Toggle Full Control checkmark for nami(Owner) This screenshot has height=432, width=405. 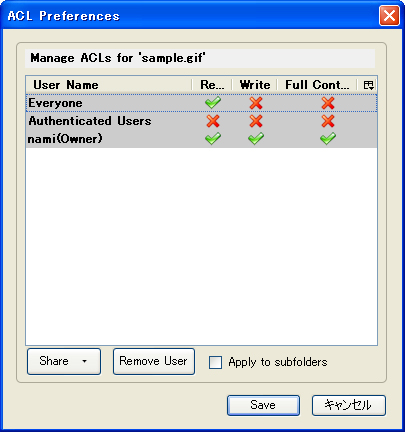pos(328,139)
